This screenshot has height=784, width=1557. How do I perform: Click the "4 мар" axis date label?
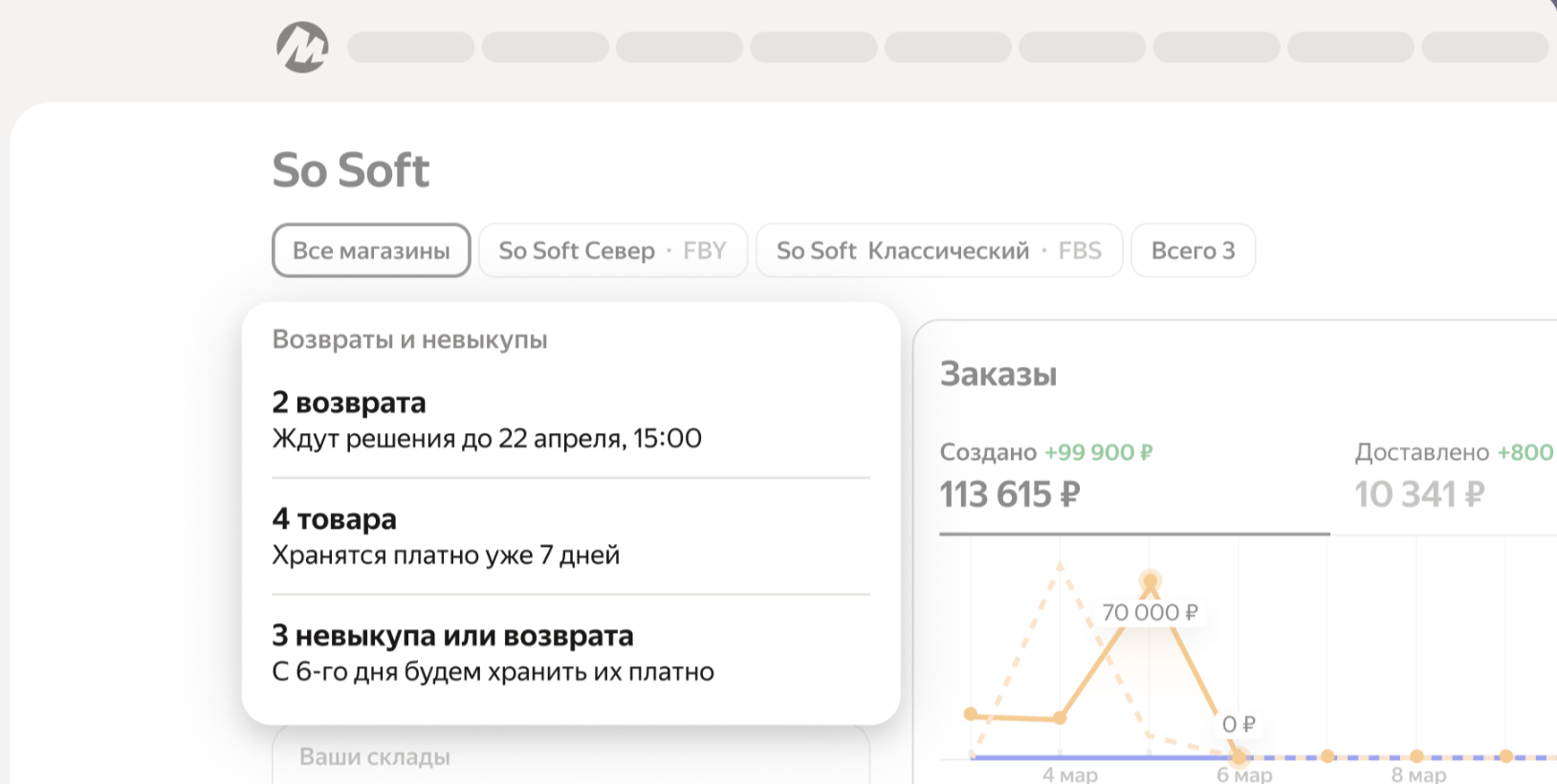click(x=1069, y=773)
